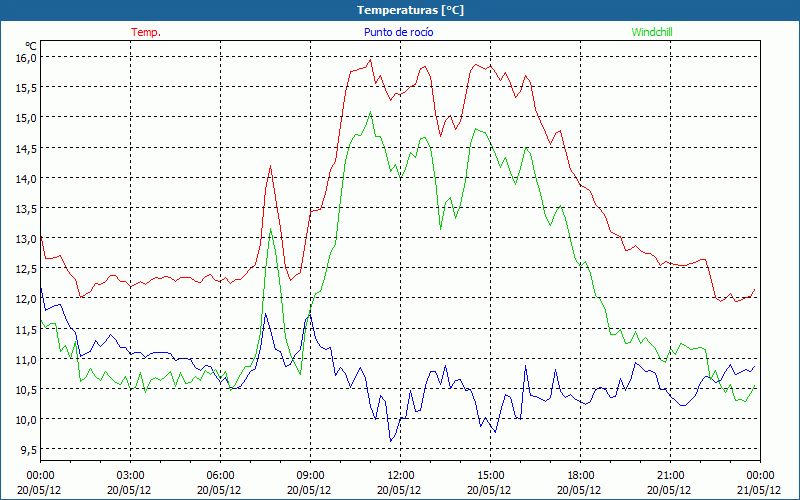Click the '16,0' y-axis value
This screenshot has width=800, height=500.
[x=26, y=58]
